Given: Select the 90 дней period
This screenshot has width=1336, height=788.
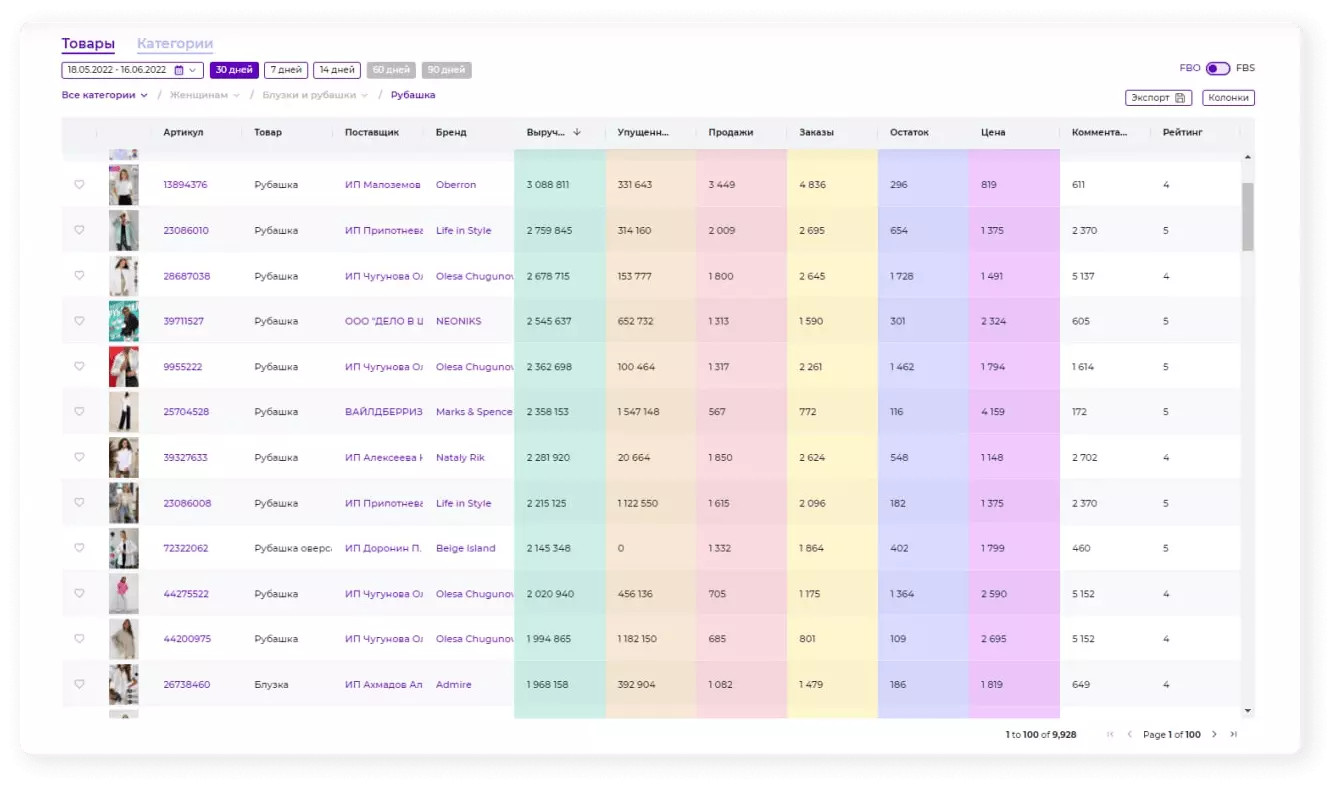Looking at the screenshot, I should pyautogui.click(x=446, y=70).
